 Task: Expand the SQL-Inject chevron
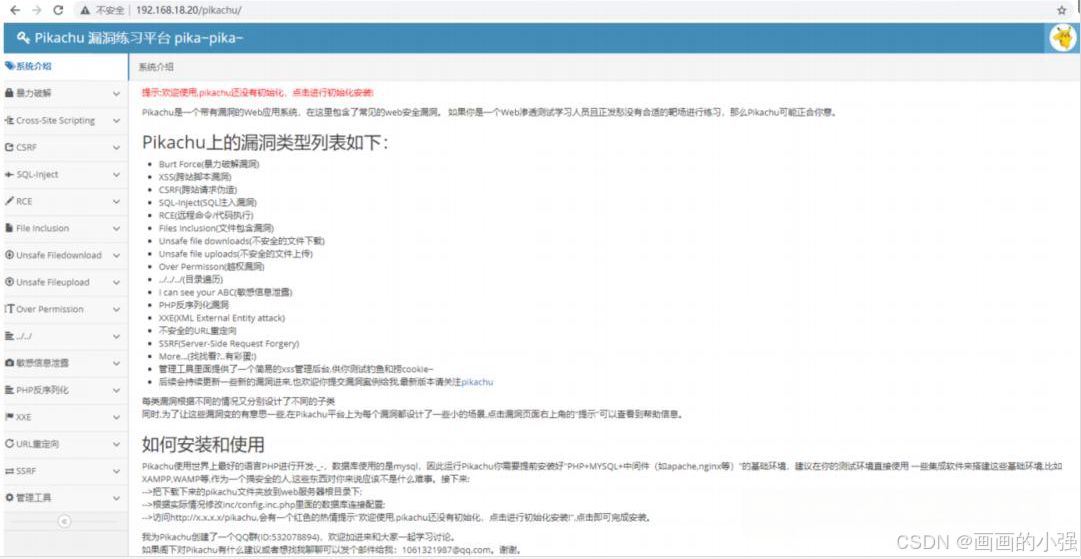click(117, 174)
